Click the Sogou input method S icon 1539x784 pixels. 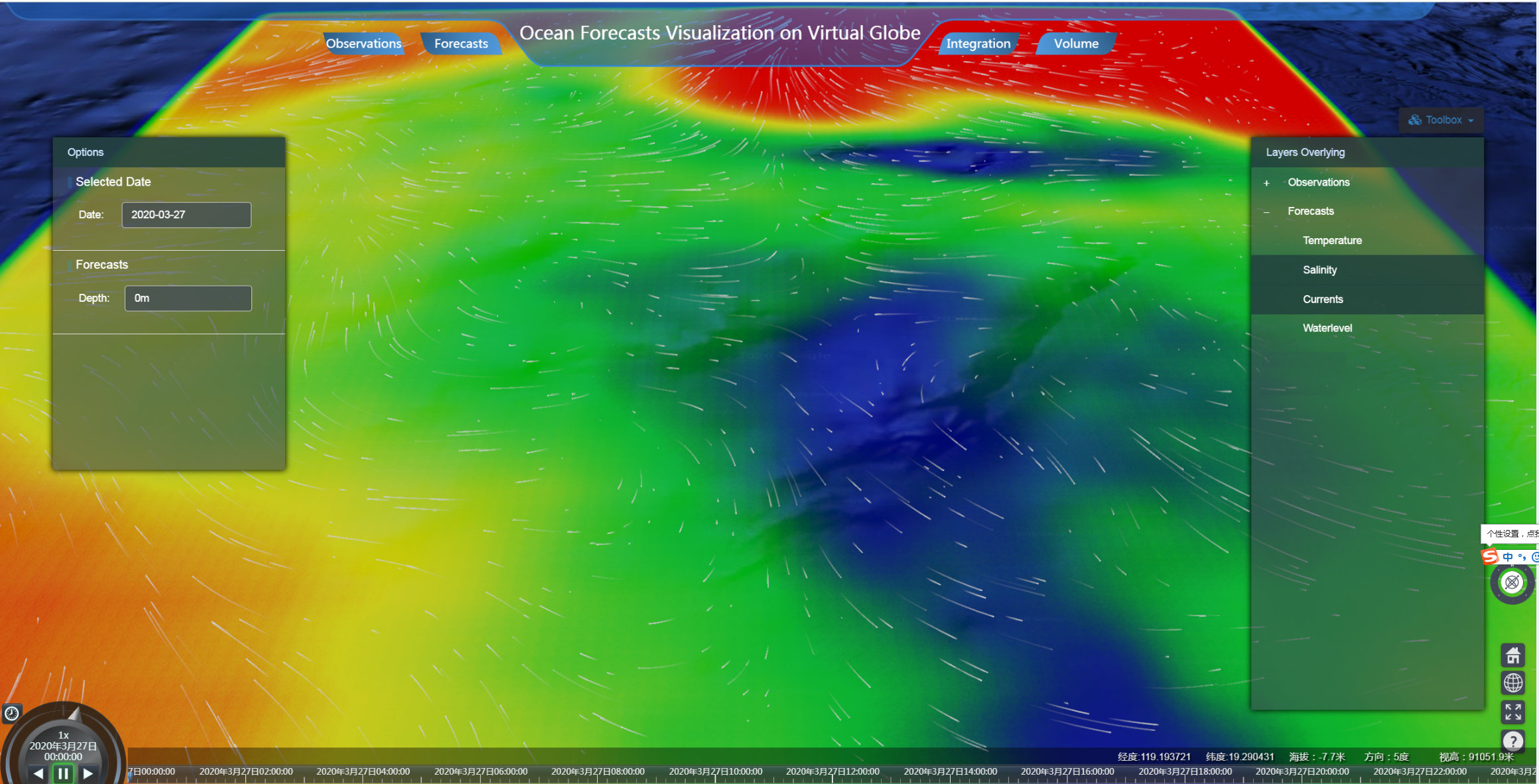[x=1491, y=556]
